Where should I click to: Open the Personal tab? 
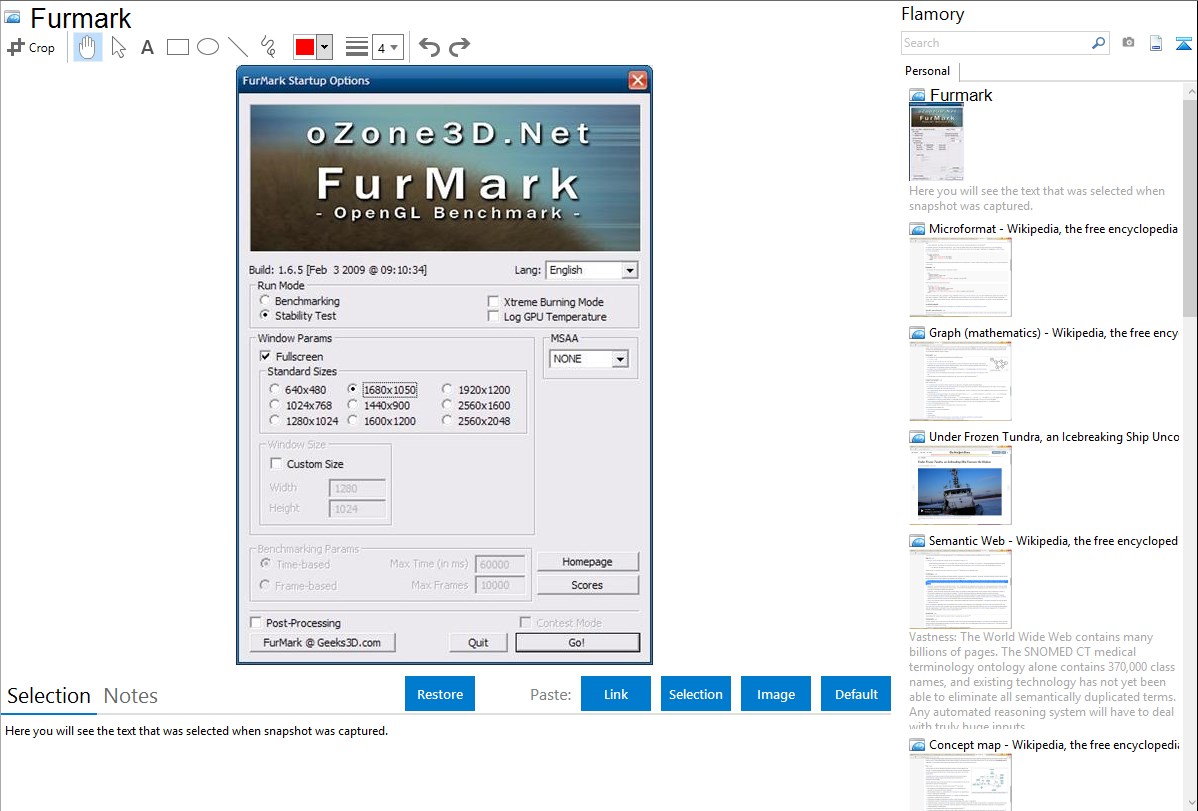(927, 71)
